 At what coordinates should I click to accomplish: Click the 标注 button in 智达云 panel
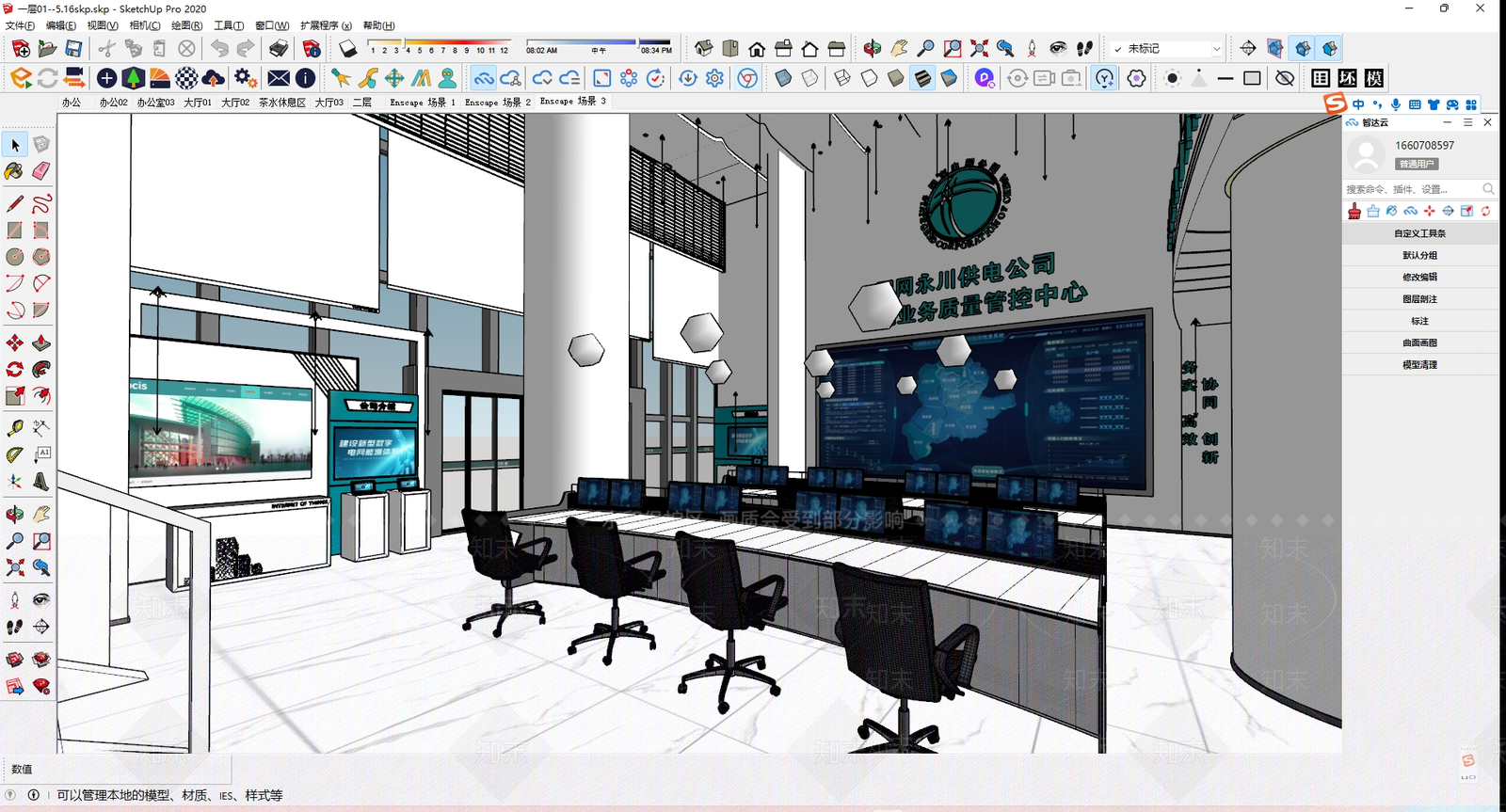click(x=1419, y=321)
